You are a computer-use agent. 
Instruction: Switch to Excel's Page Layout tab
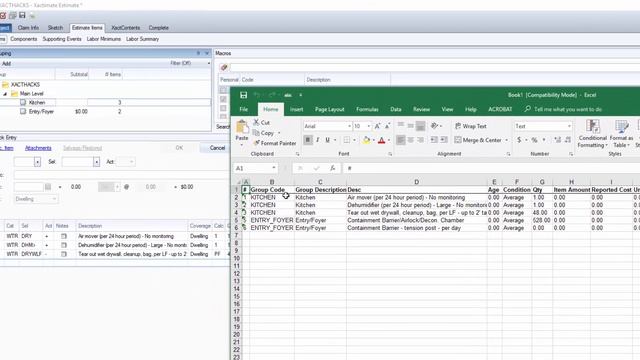tap(329, 109)
